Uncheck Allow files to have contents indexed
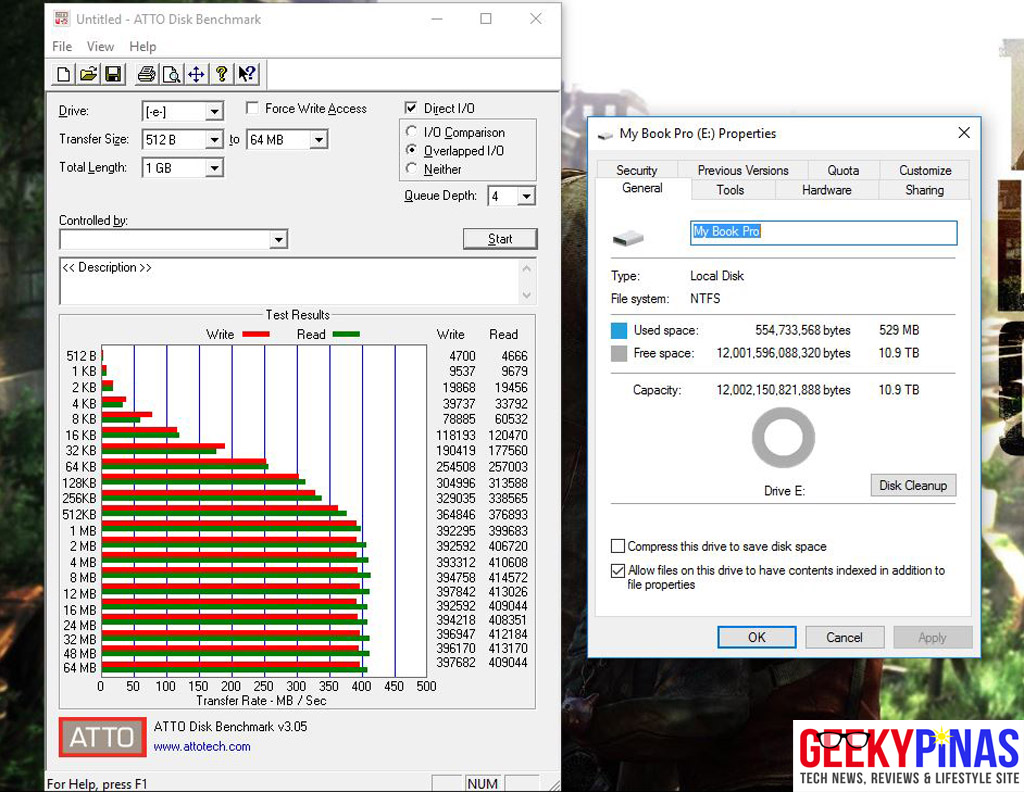 pyautogui.click(x=618, y=571)
